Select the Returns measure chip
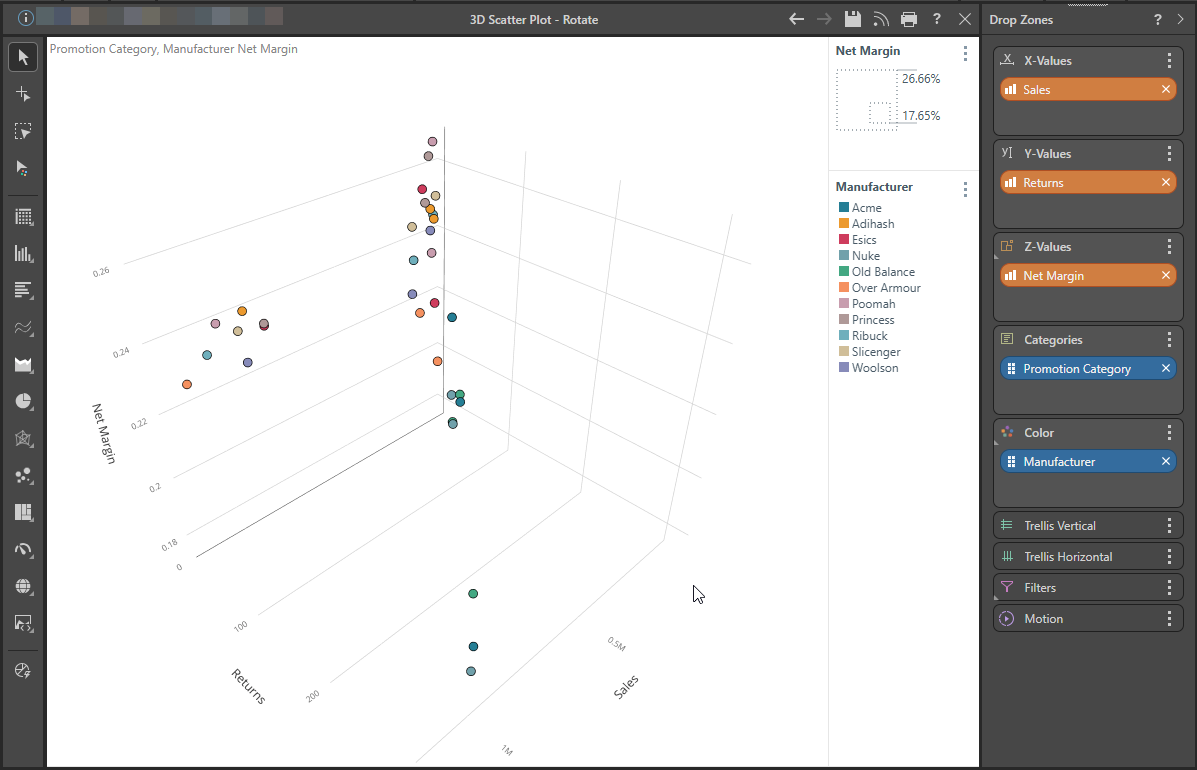This screenshot has width=1197, height=770. (1088, 182)
